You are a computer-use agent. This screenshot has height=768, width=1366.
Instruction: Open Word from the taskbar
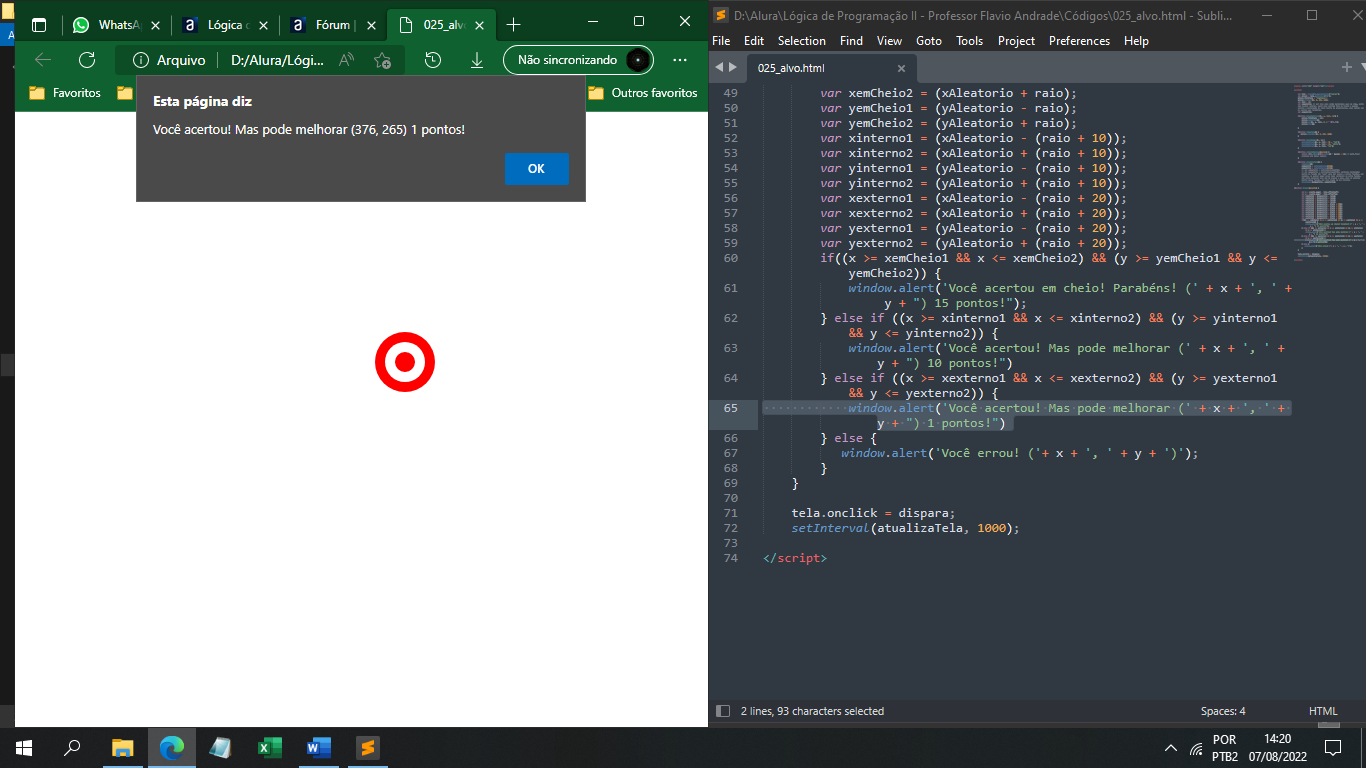318,747
